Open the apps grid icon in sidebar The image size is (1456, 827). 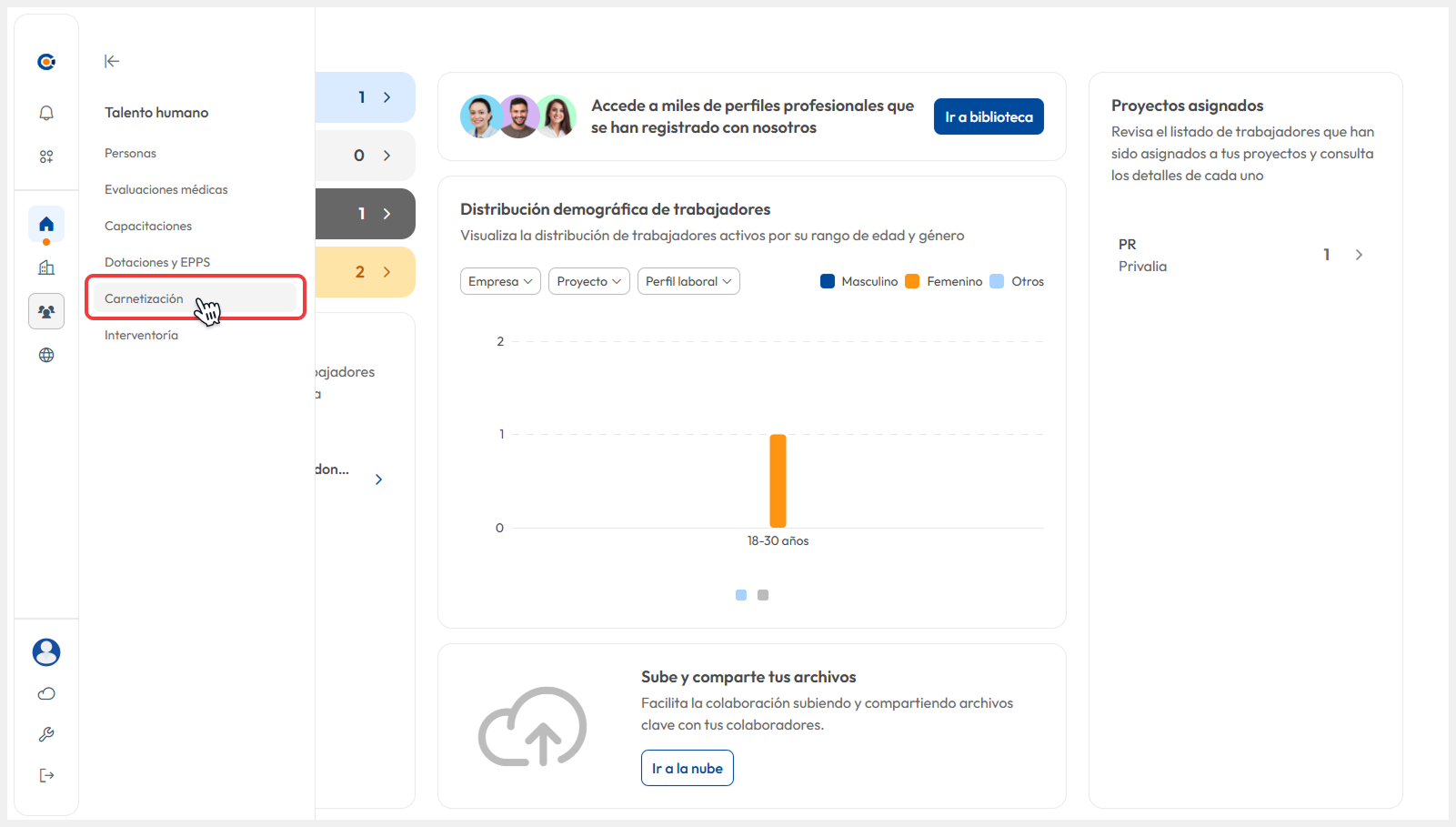[x=46, y=156]
